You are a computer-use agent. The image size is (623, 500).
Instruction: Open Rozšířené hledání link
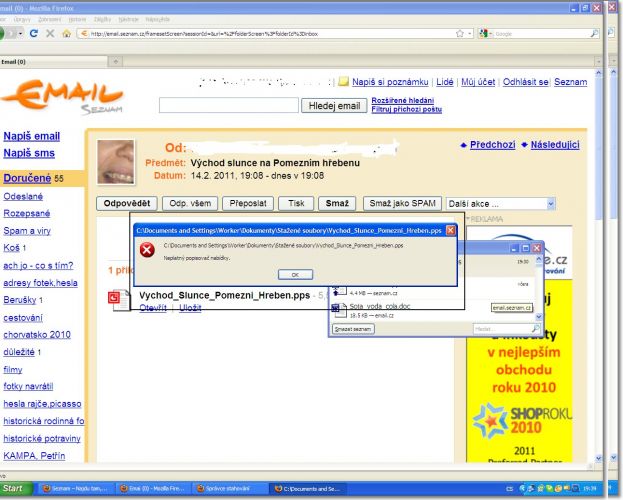coord(402,101)
